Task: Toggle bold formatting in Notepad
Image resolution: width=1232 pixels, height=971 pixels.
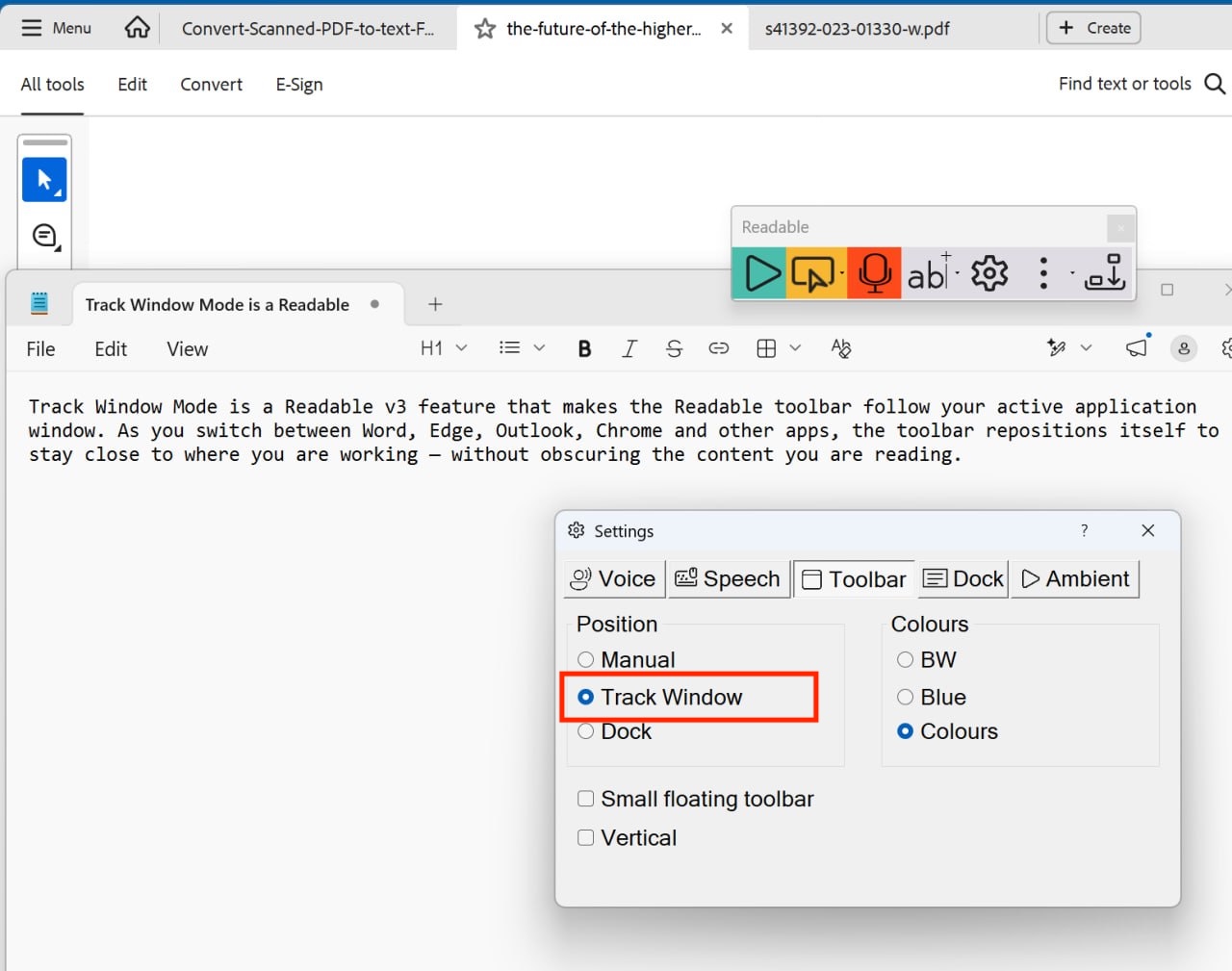Action: pyautogui.click(x=584, y=348)
